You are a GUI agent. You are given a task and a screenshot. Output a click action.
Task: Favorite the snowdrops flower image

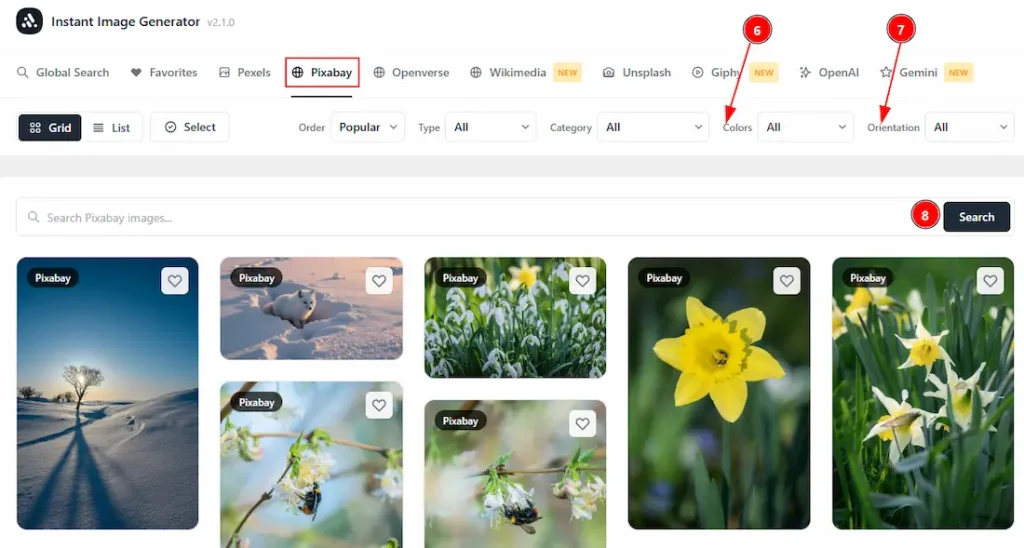pos(583,281)
